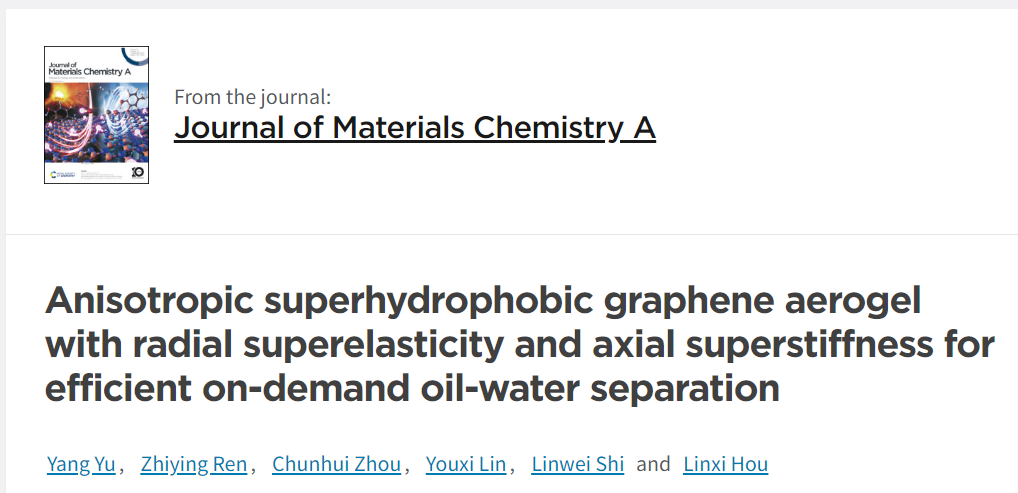Open Linwei Shi author link

[x=578, y=464]
